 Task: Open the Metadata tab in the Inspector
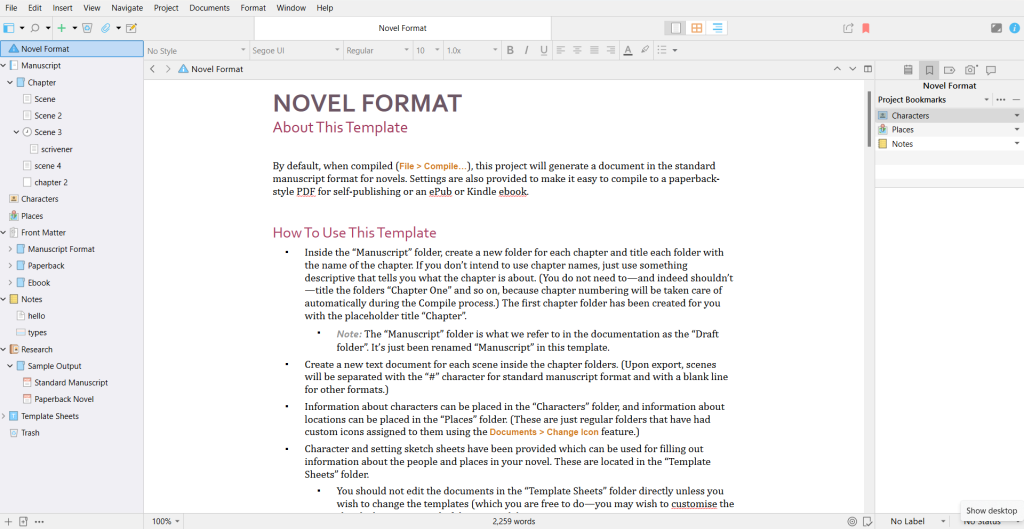[x=949, y=70]
